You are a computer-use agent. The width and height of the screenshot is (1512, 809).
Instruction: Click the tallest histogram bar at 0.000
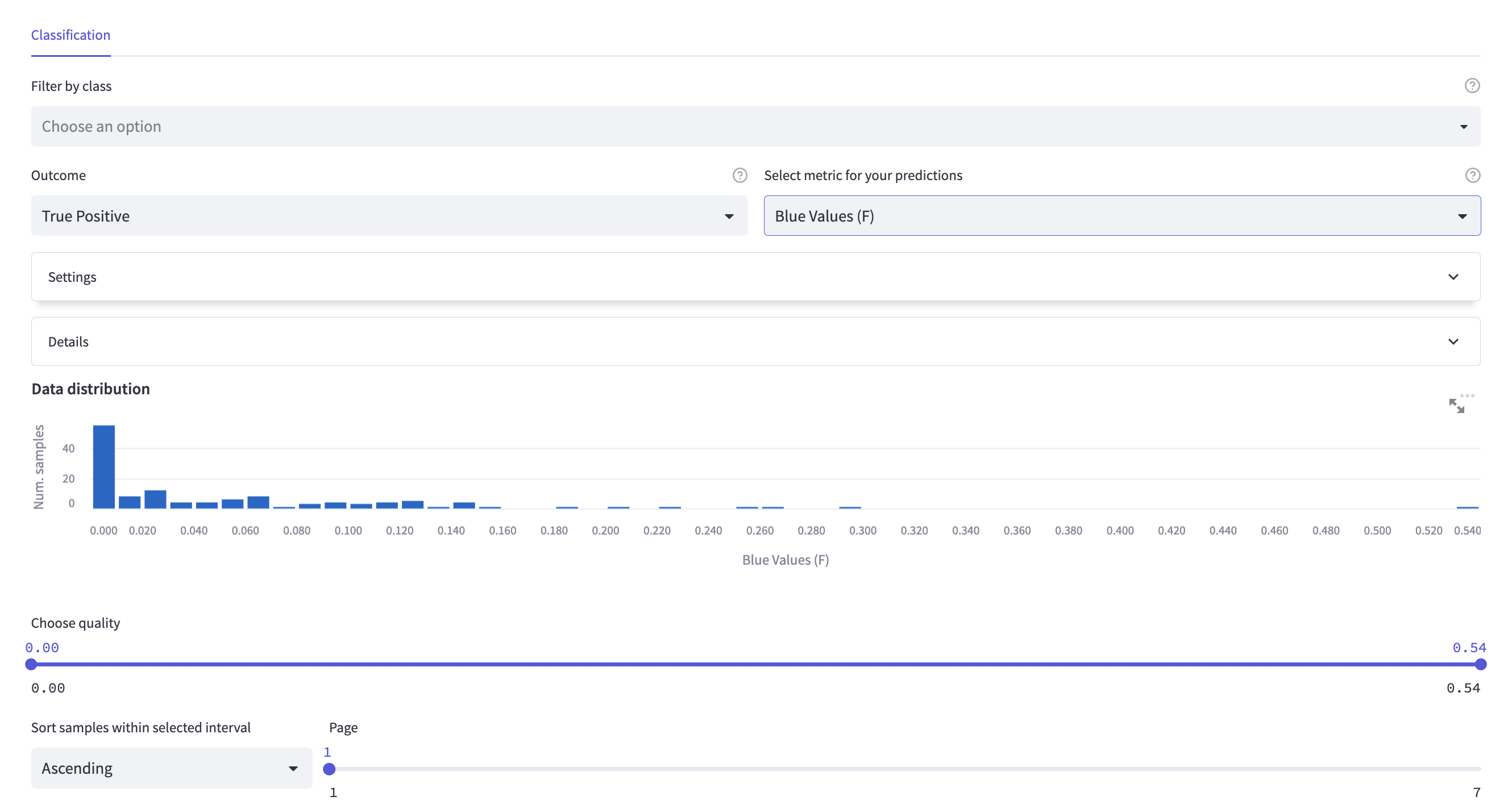(104, 467)
